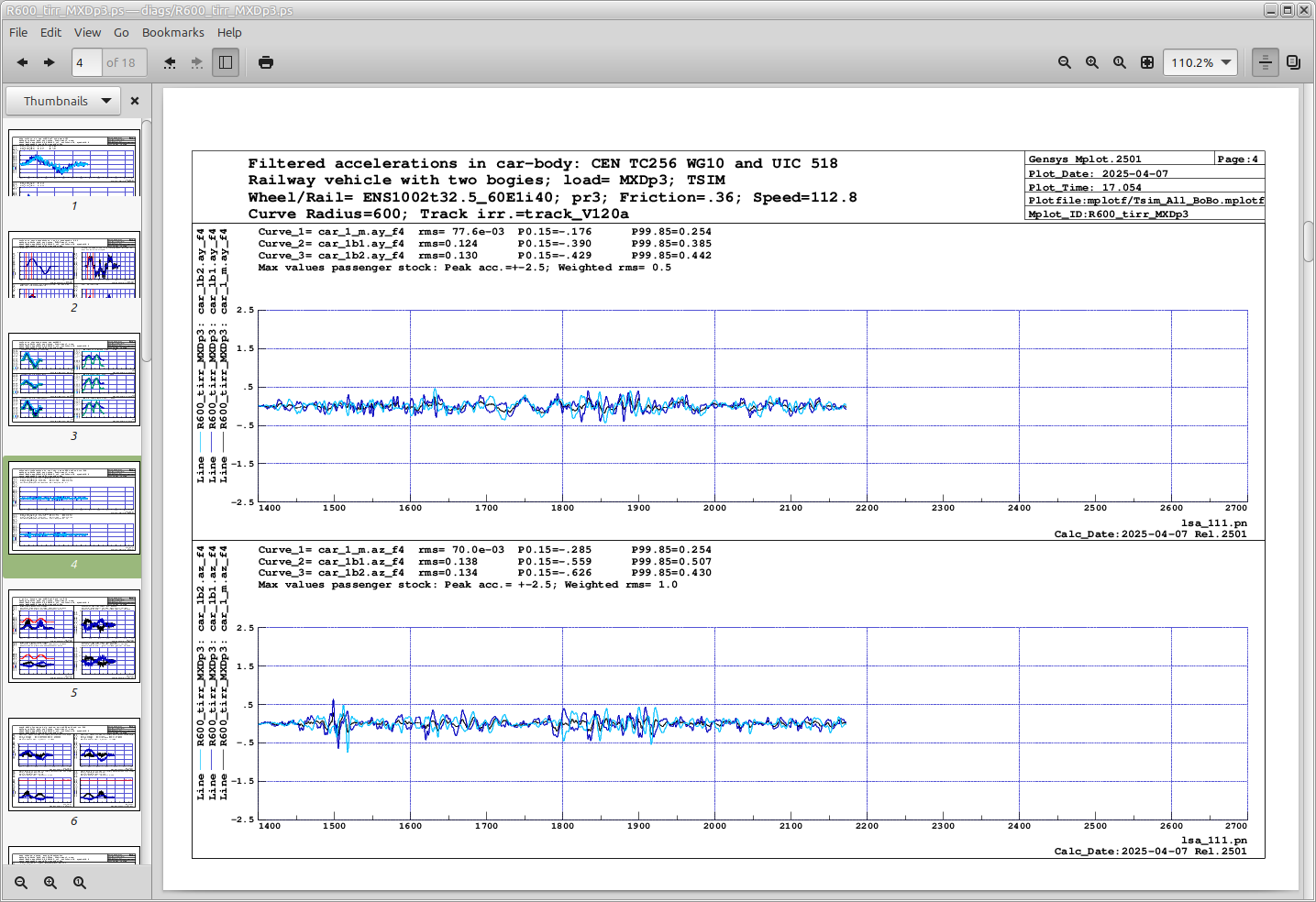Click the 'Curve_3= car_1b2.az_f4' legend line
The width and height of the screenshot is (1316, 902).
point(485,573)
